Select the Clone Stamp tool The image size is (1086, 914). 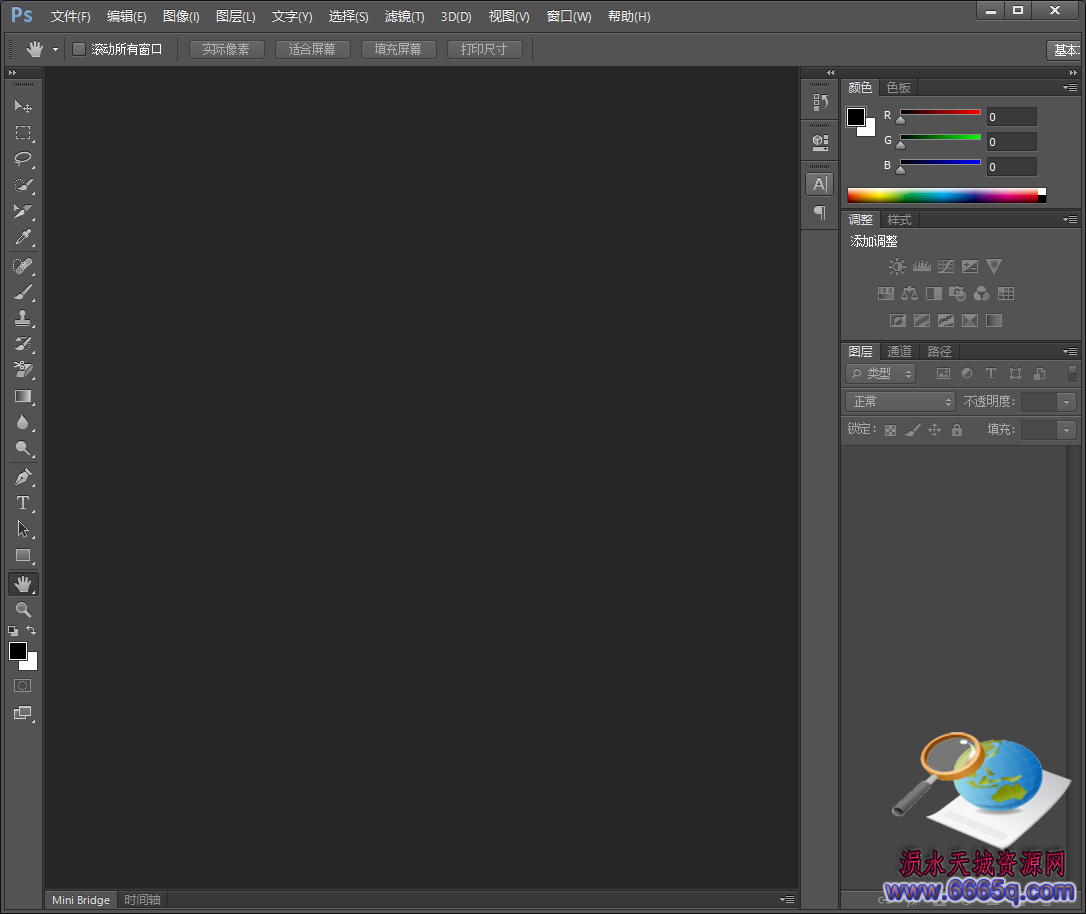pos(23,319)
